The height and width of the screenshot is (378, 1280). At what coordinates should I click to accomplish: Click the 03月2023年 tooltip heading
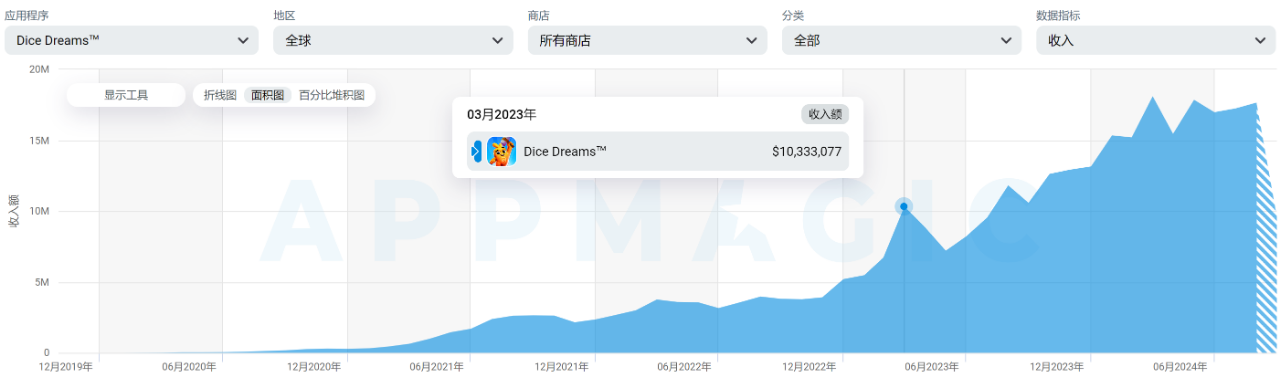tap(502, 114)
